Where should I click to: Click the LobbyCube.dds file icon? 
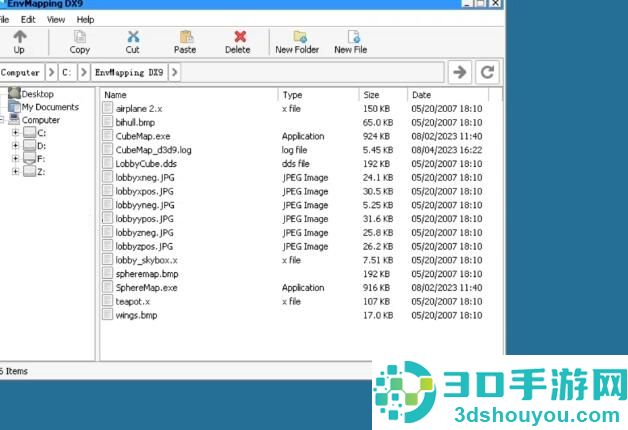tap(107, 163)
